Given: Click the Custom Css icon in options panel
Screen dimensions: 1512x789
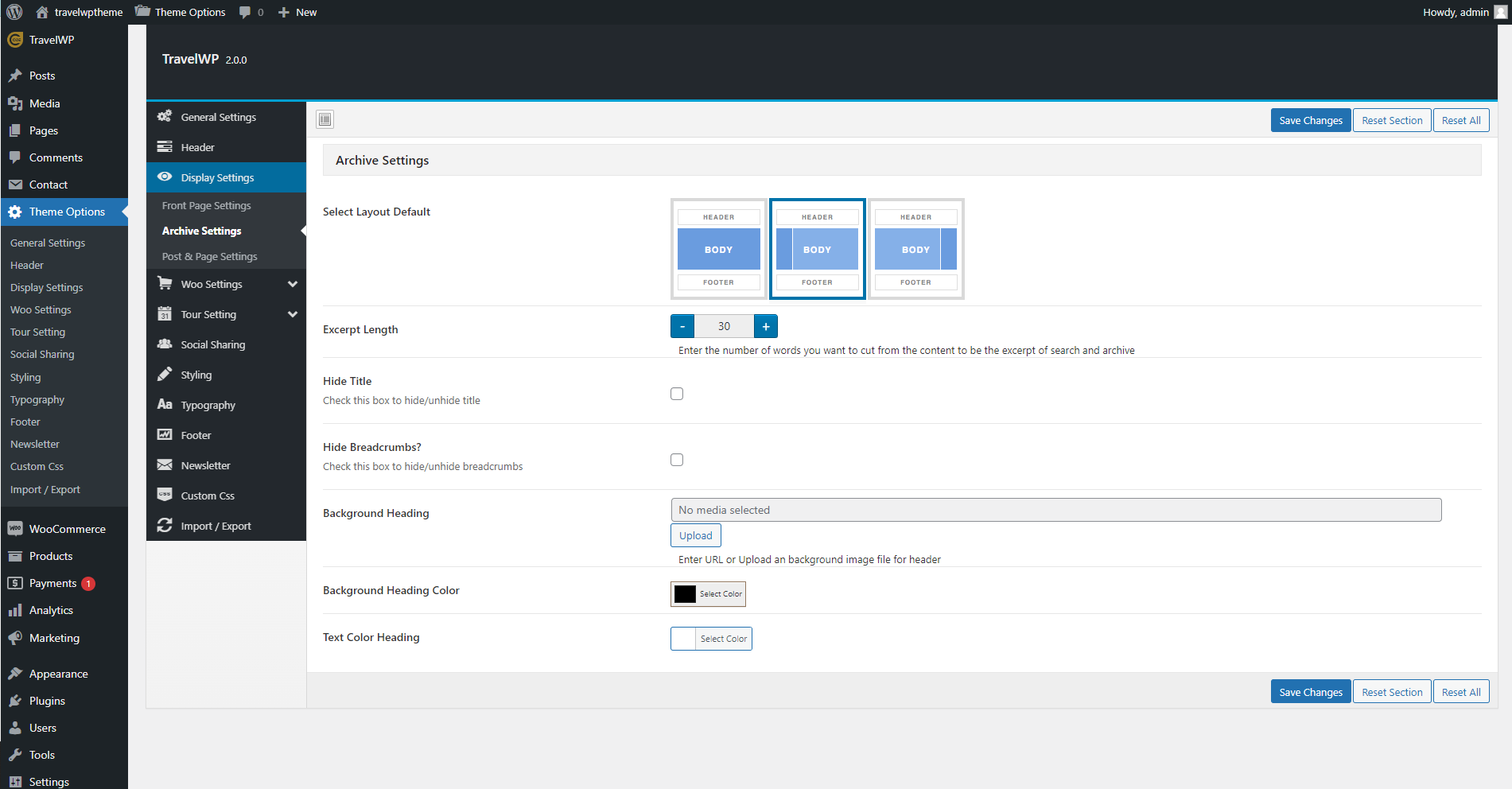Looking at the screenshot, I should pos(165,495).
